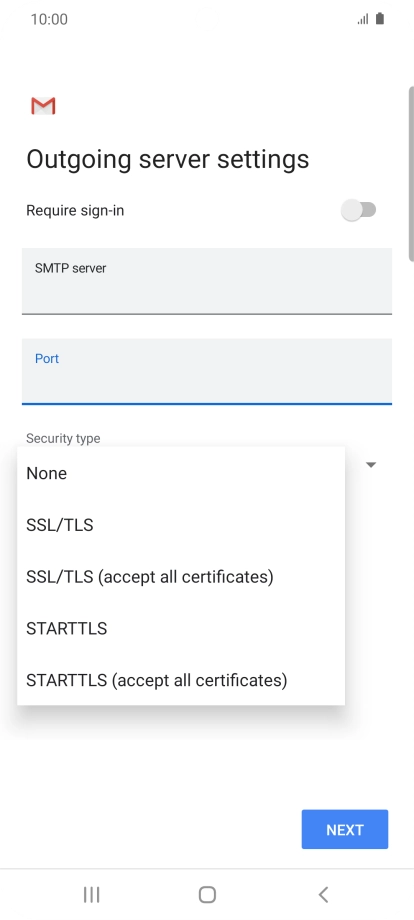
Task: Choose SSL/TLS option
Action: pyautogui.click(x=181, y=525)
